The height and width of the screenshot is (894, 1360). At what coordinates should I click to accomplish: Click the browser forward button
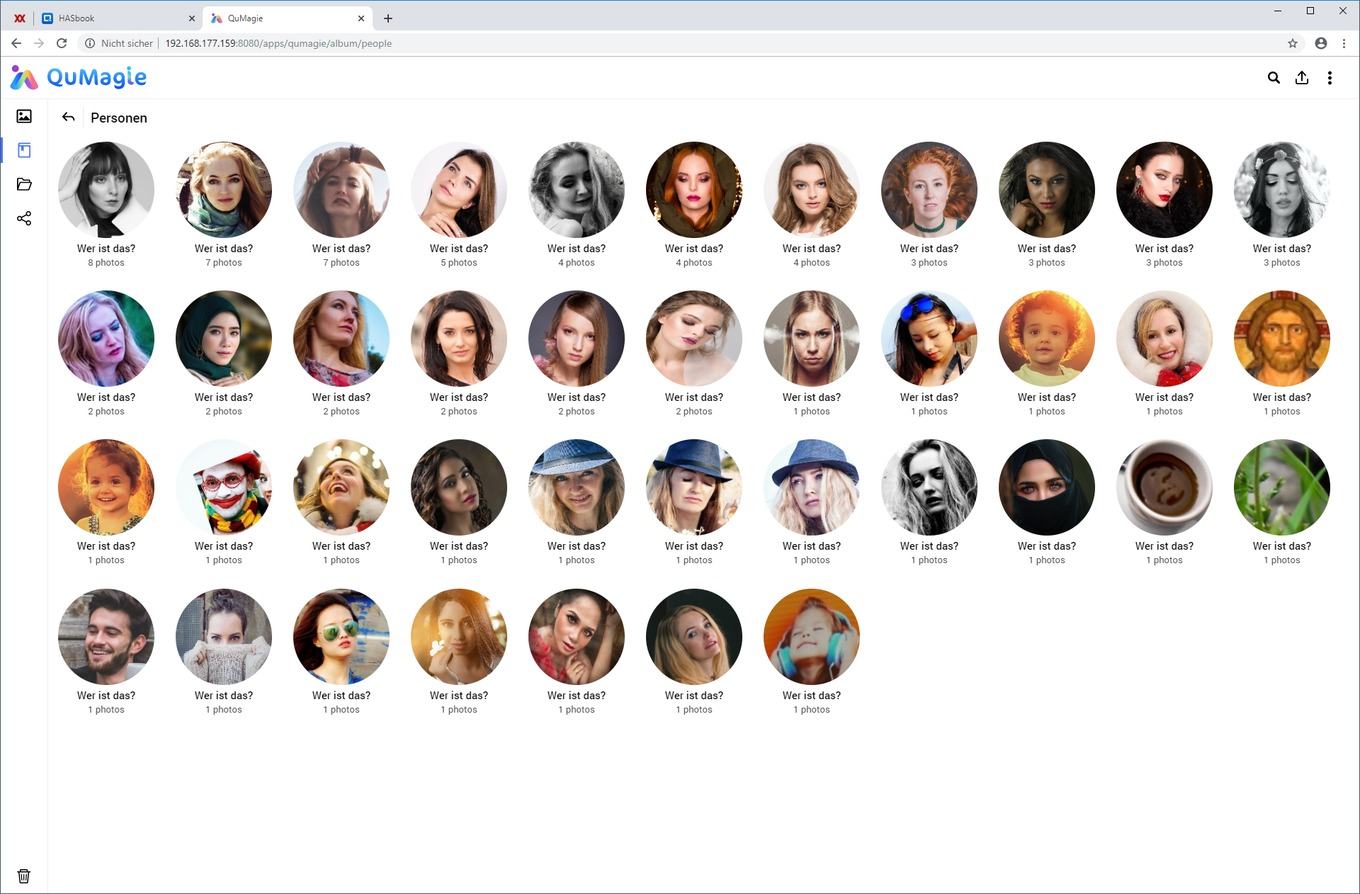point(39,43)
